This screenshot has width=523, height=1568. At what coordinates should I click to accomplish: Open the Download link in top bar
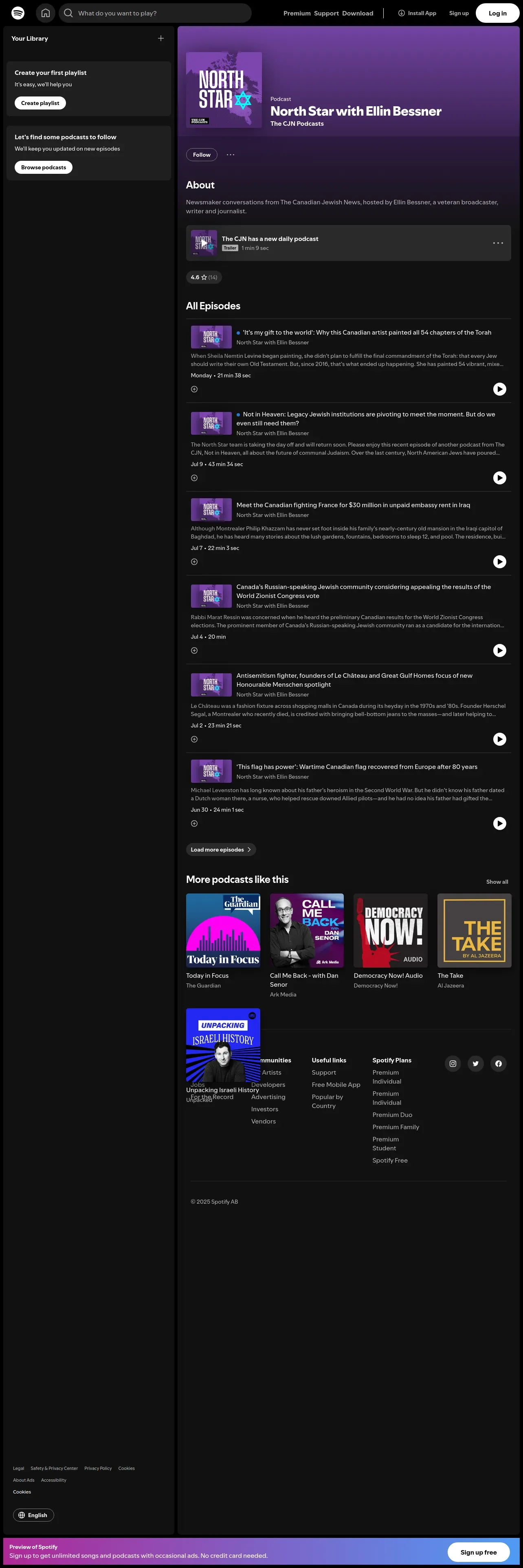[x=357, y=13]
